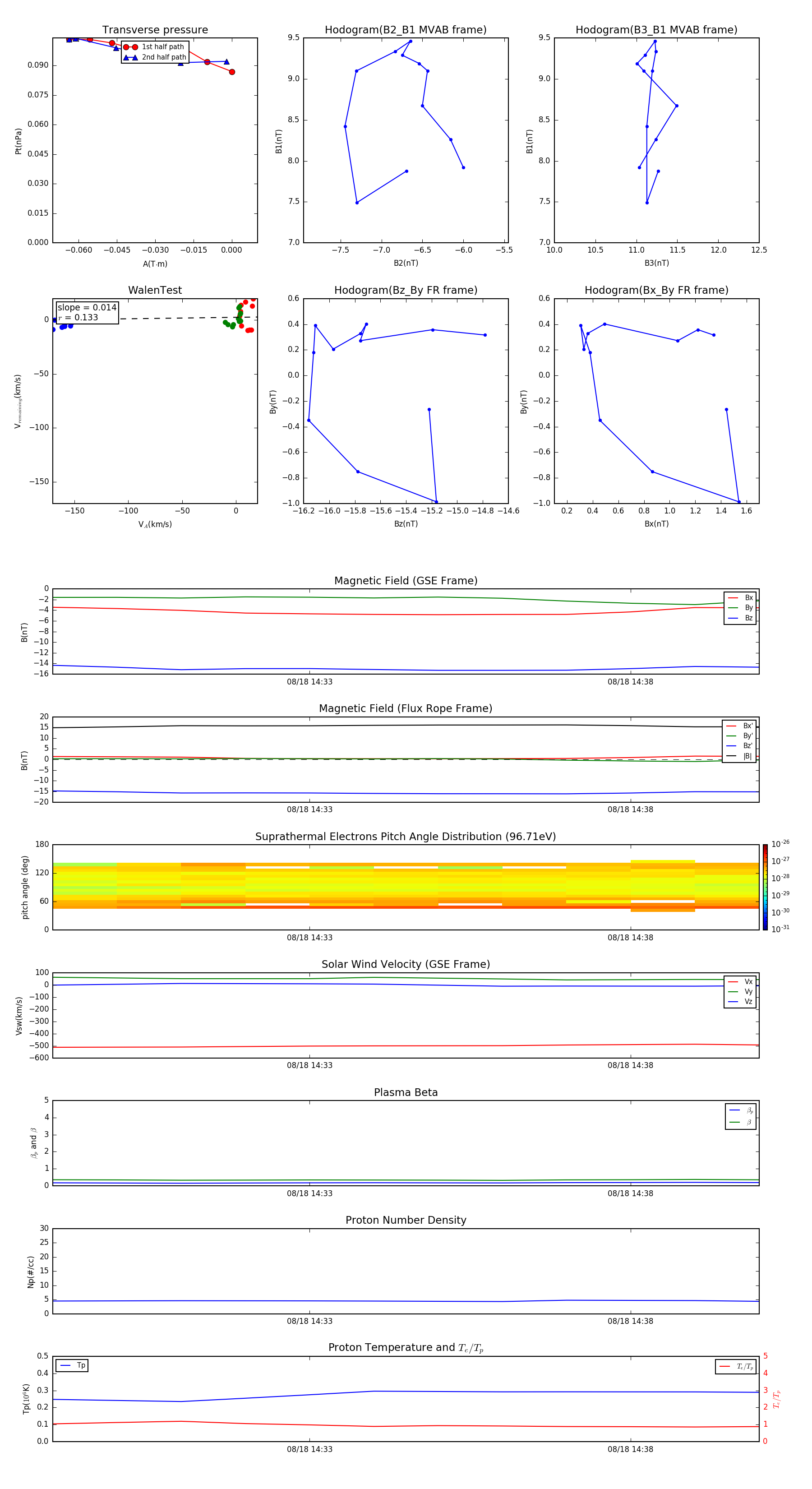Select the red Te/Tp legend box
This screenshot has width=812, height=1489.
pyautogui.click(x=736, y=1366)
